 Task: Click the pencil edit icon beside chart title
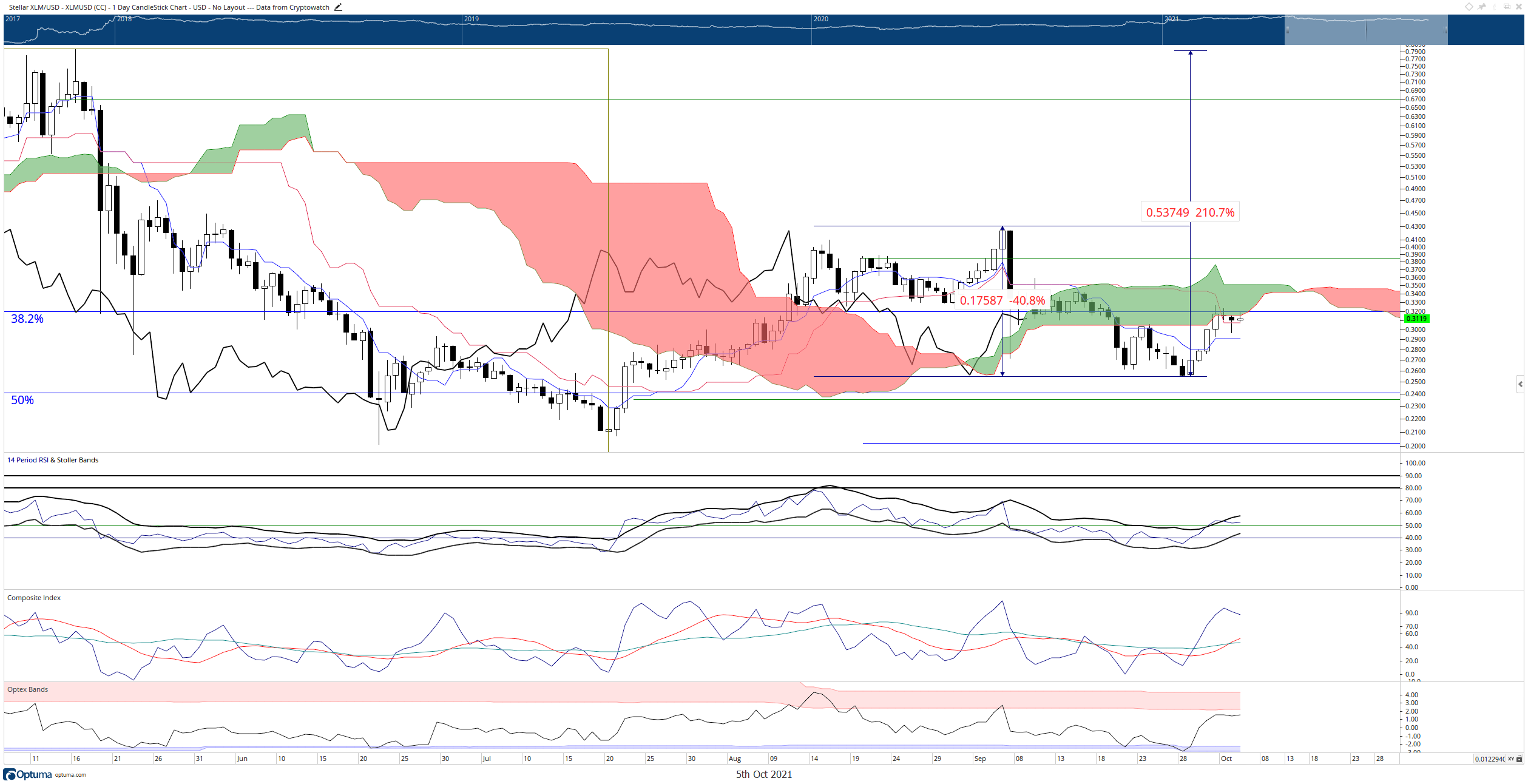pos(338,7)
